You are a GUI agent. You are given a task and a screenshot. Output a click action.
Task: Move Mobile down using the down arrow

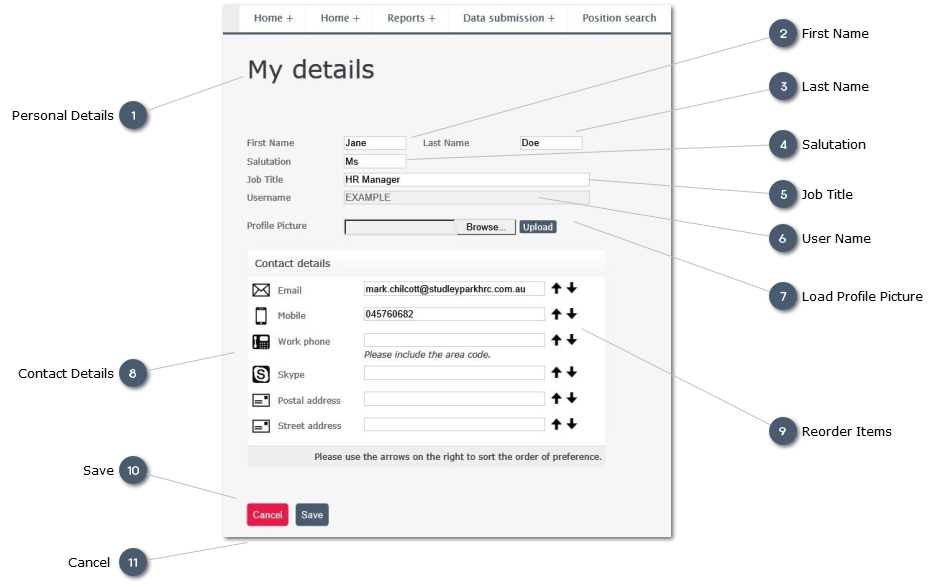click(570, 313)
